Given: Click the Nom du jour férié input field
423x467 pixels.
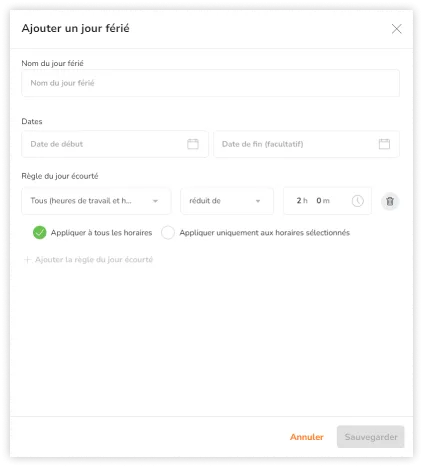Looking at the screenshot, I should 210,83.
